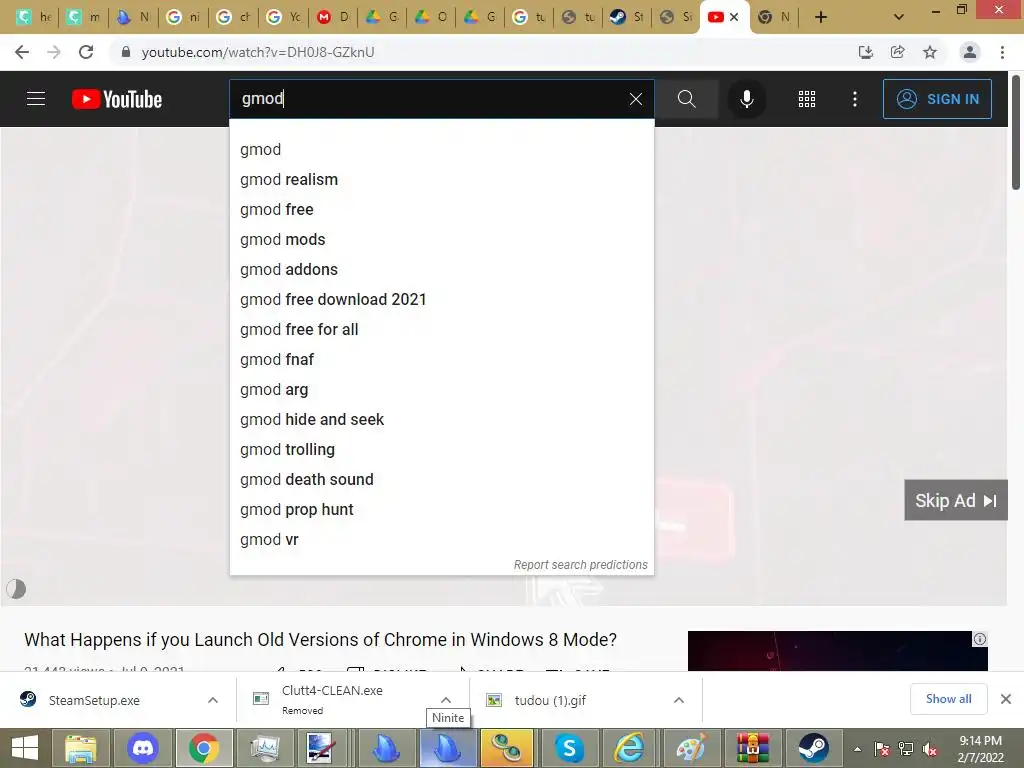The image size is (1024, 768).
Task: Bookmark this page with the star icon
Action: click(930, 52)
